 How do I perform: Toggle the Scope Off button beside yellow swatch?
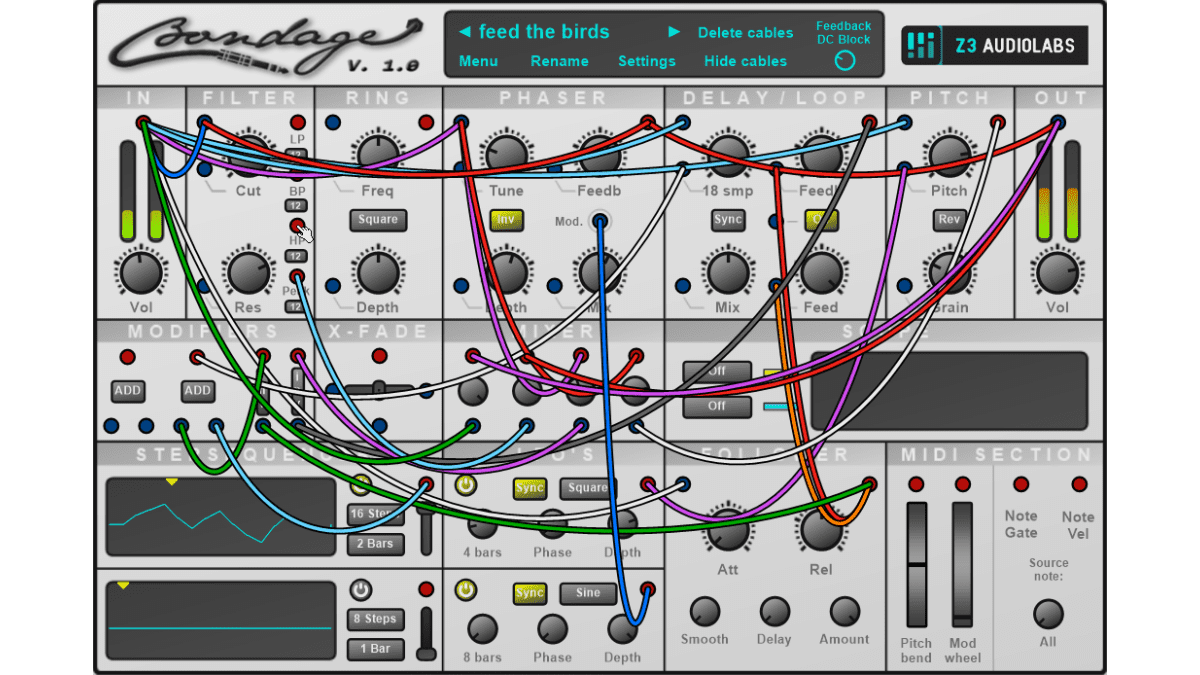coord(717,372)
